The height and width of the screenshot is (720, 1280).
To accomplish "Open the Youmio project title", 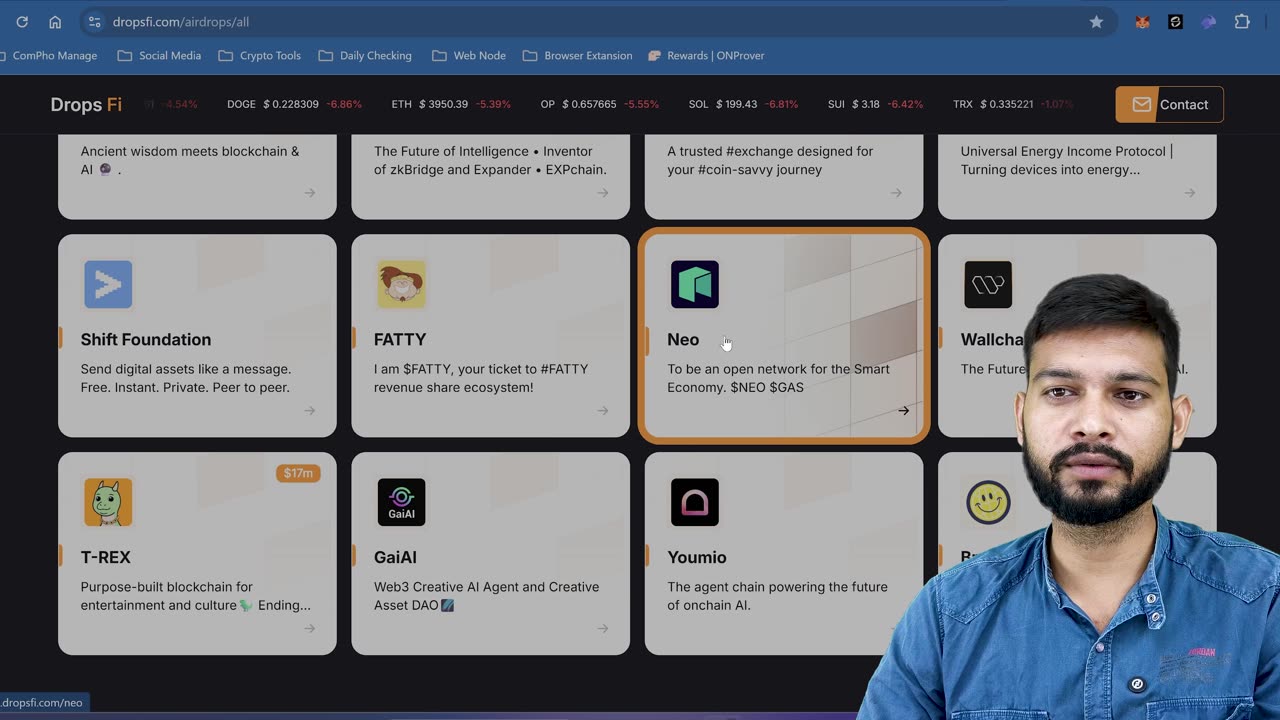I will pyautogui.click(x=697, y=557).
